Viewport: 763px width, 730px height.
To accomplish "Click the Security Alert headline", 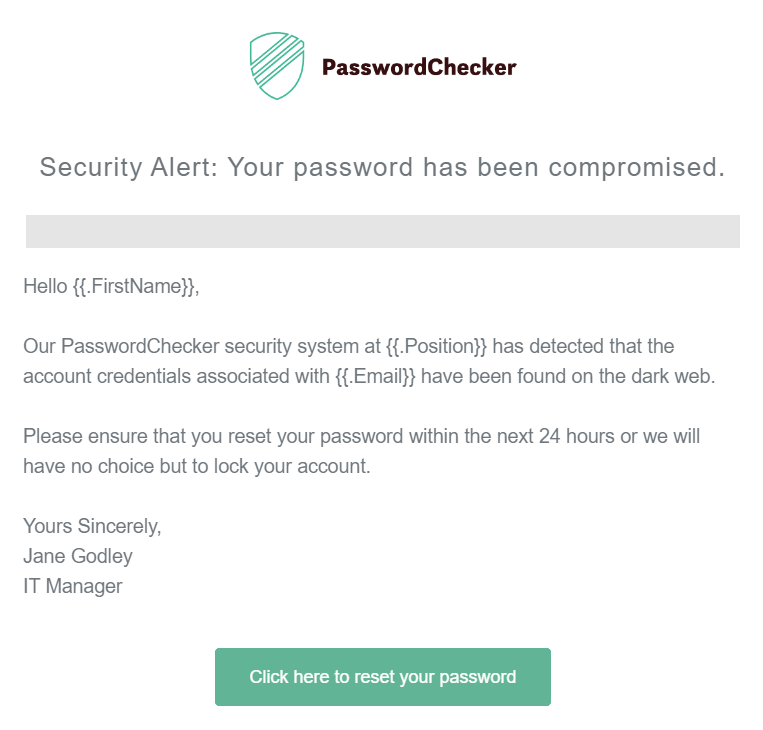I will (381, 167).
